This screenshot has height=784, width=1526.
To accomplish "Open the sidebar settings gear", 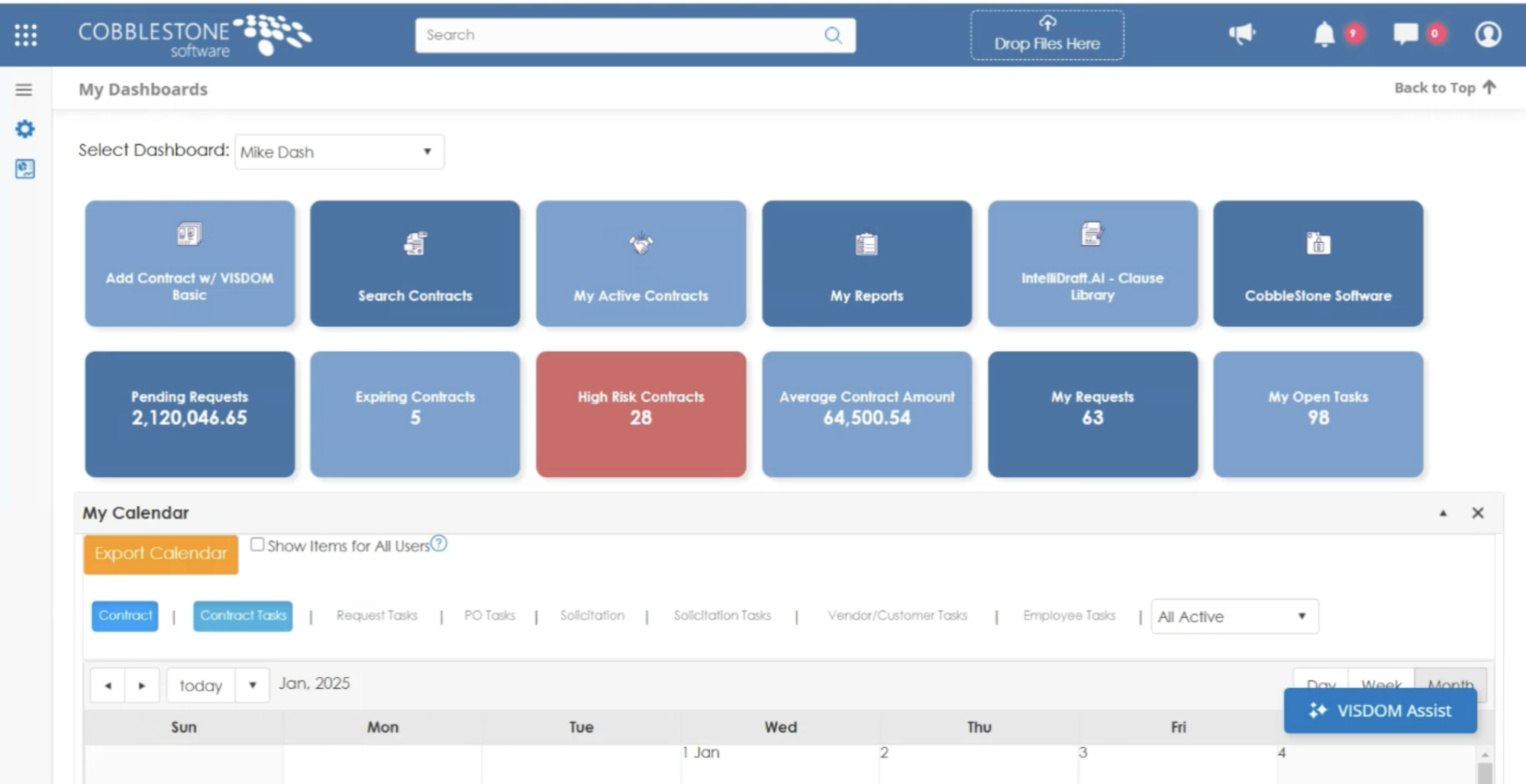I will pyautogui.click(x=24, y=129).
